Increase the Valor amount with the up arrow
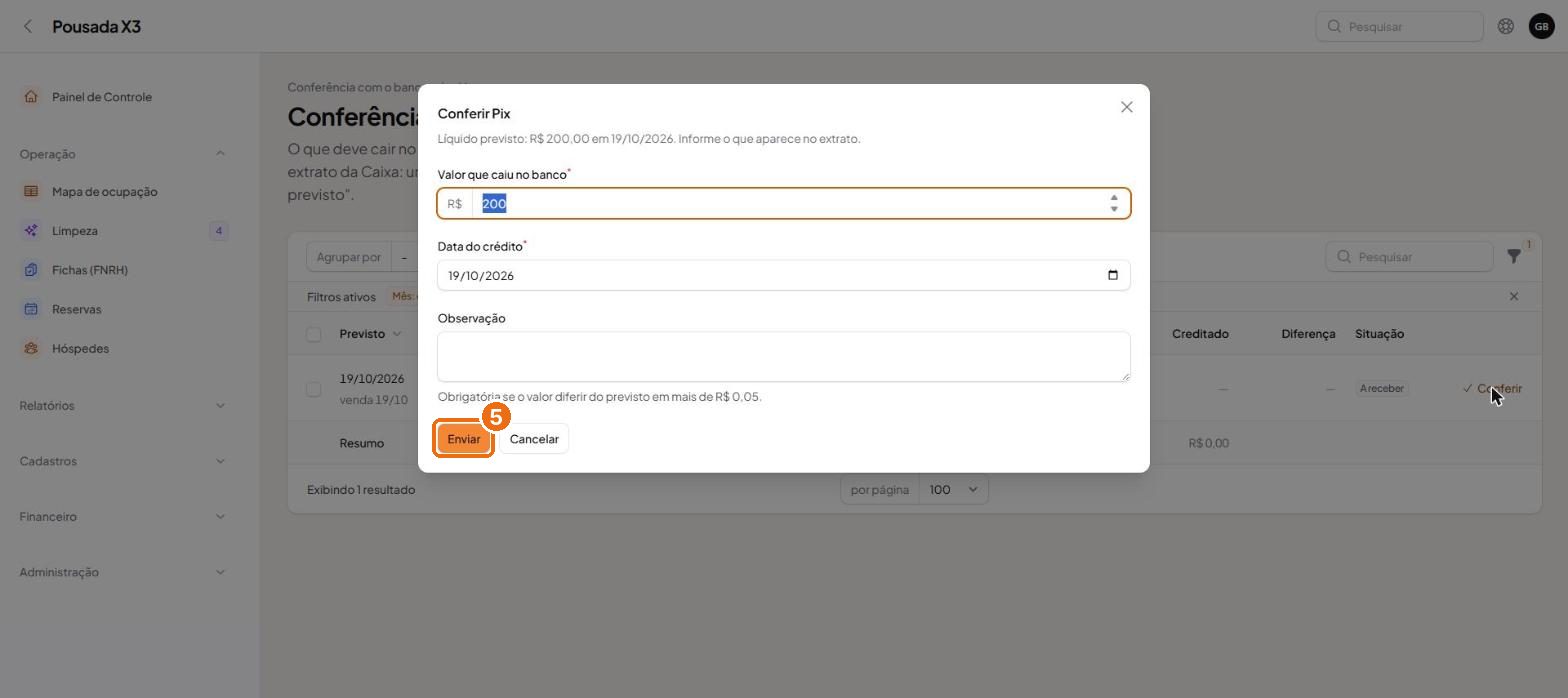This screenshot has height=698, width=1568. point(1114,198)
